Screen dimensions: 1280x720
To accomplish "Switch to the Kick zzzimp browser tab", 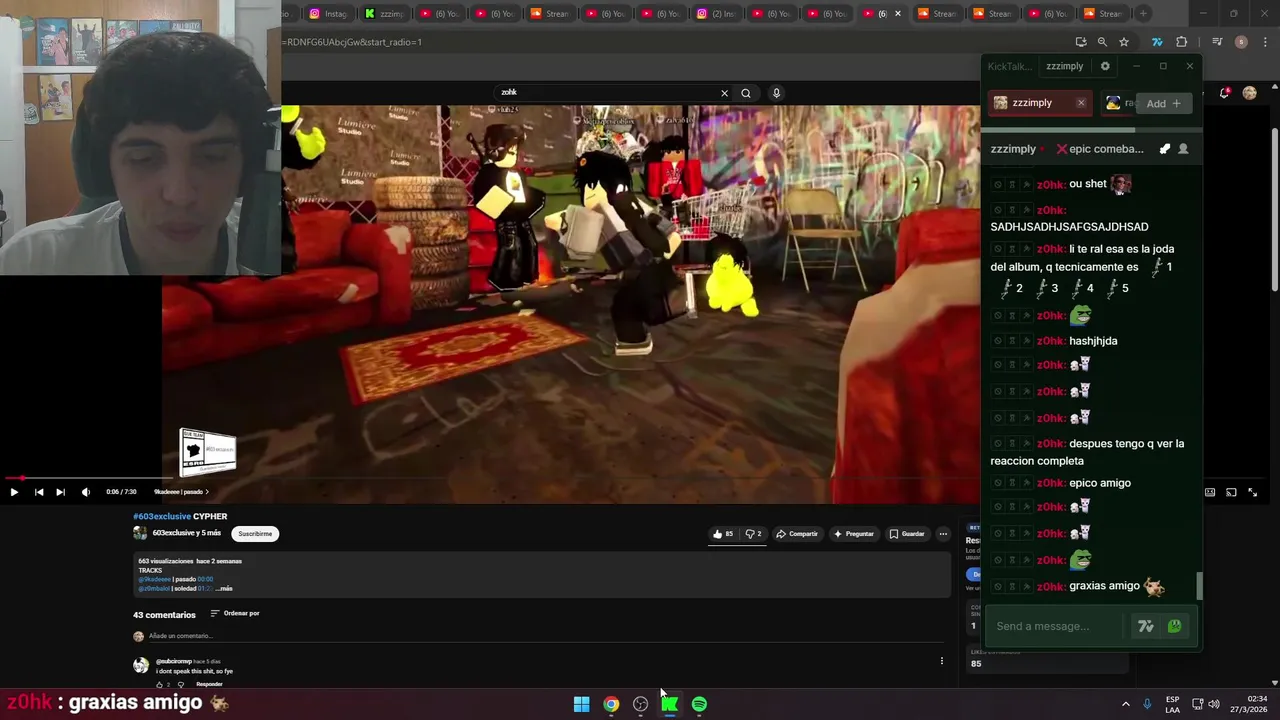I will tap(384, 14).
